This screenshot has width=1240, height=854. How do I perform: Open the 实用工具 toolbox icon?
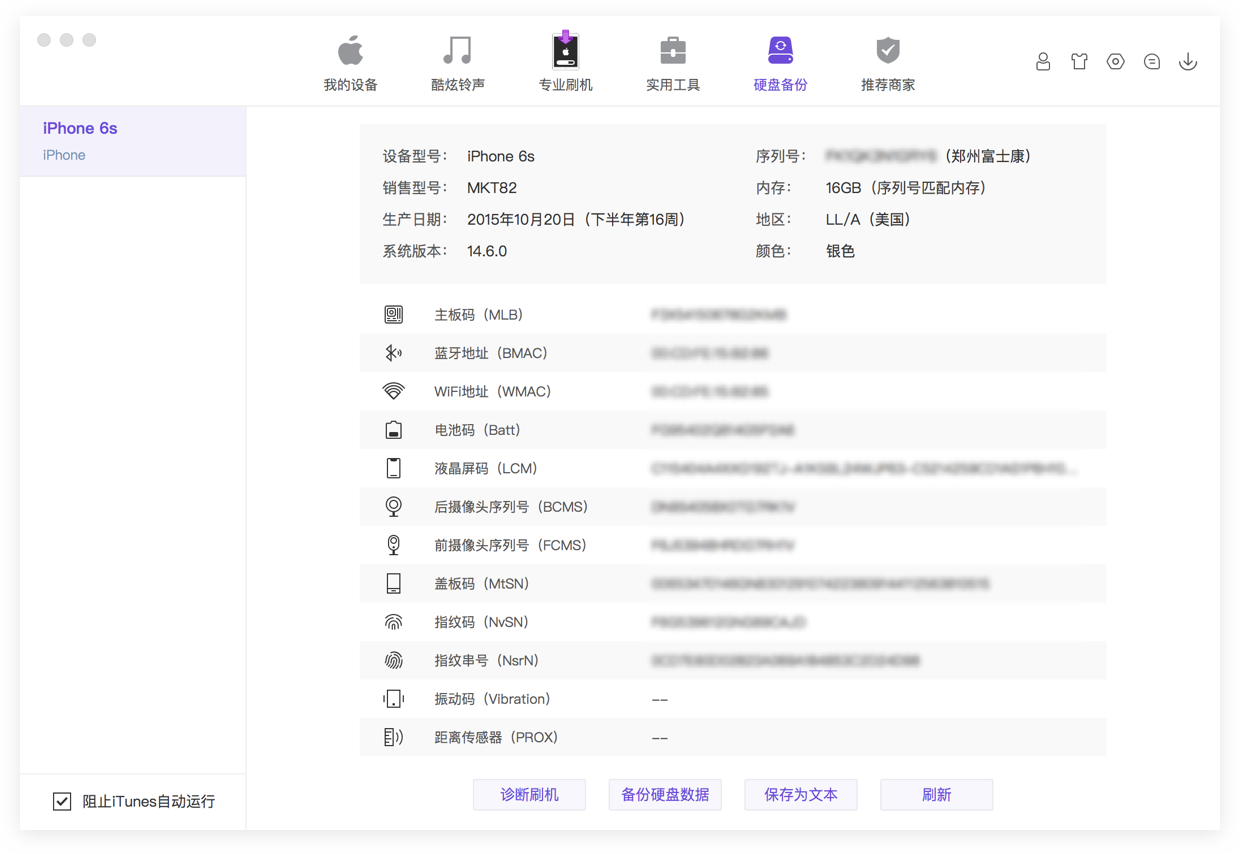click(x=673, y=50)
